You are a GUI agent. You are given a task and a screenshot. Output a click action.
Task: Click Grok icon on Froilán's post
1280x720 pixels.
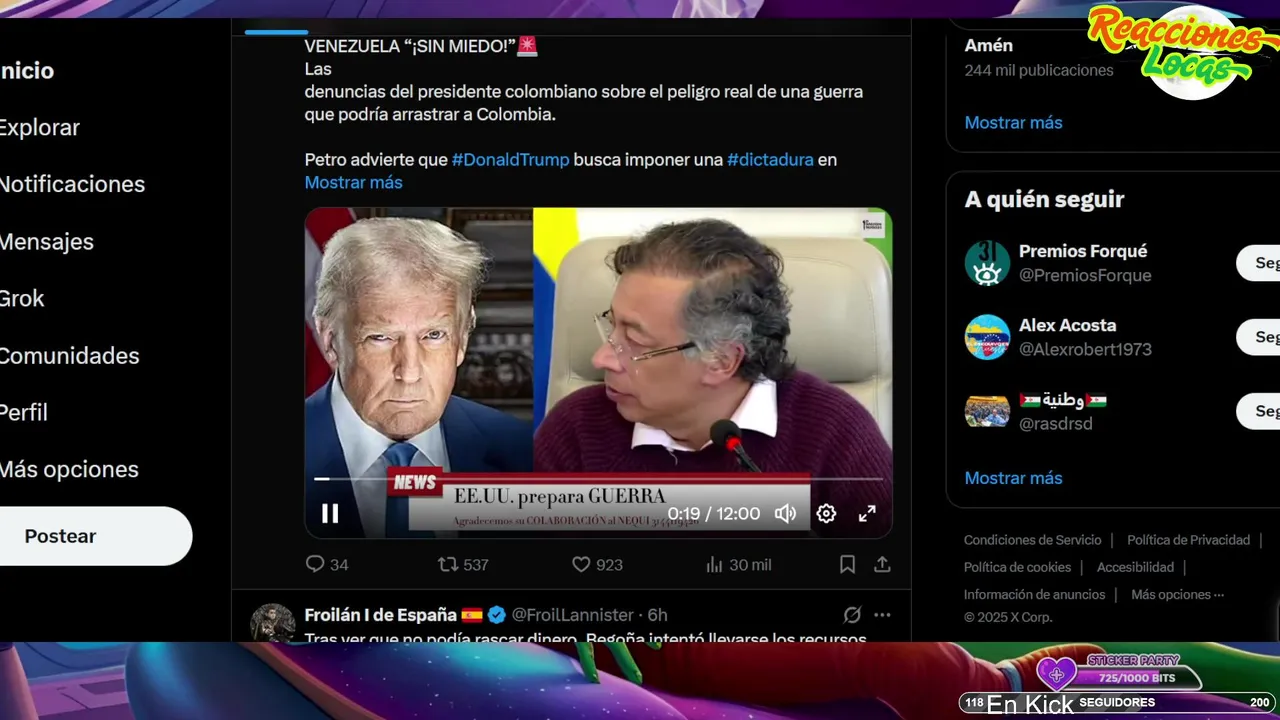852,615
